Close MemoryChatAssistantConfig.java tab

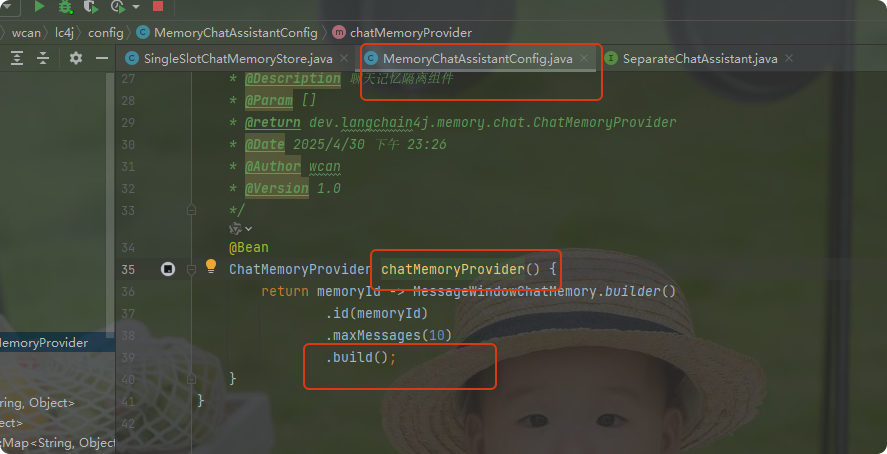click(x=584, y=58)
